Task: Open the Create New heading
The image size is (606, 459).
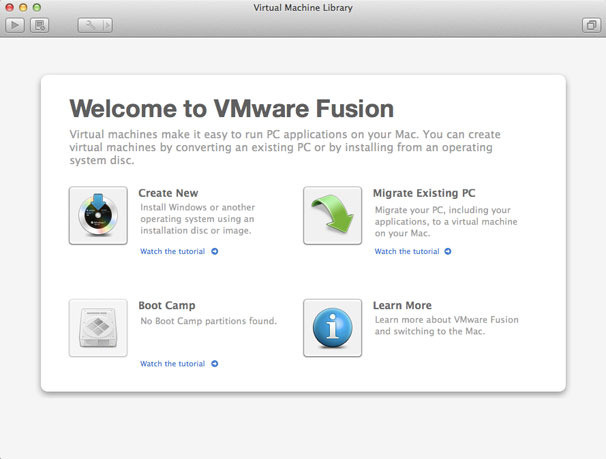Action: (168, 193)
